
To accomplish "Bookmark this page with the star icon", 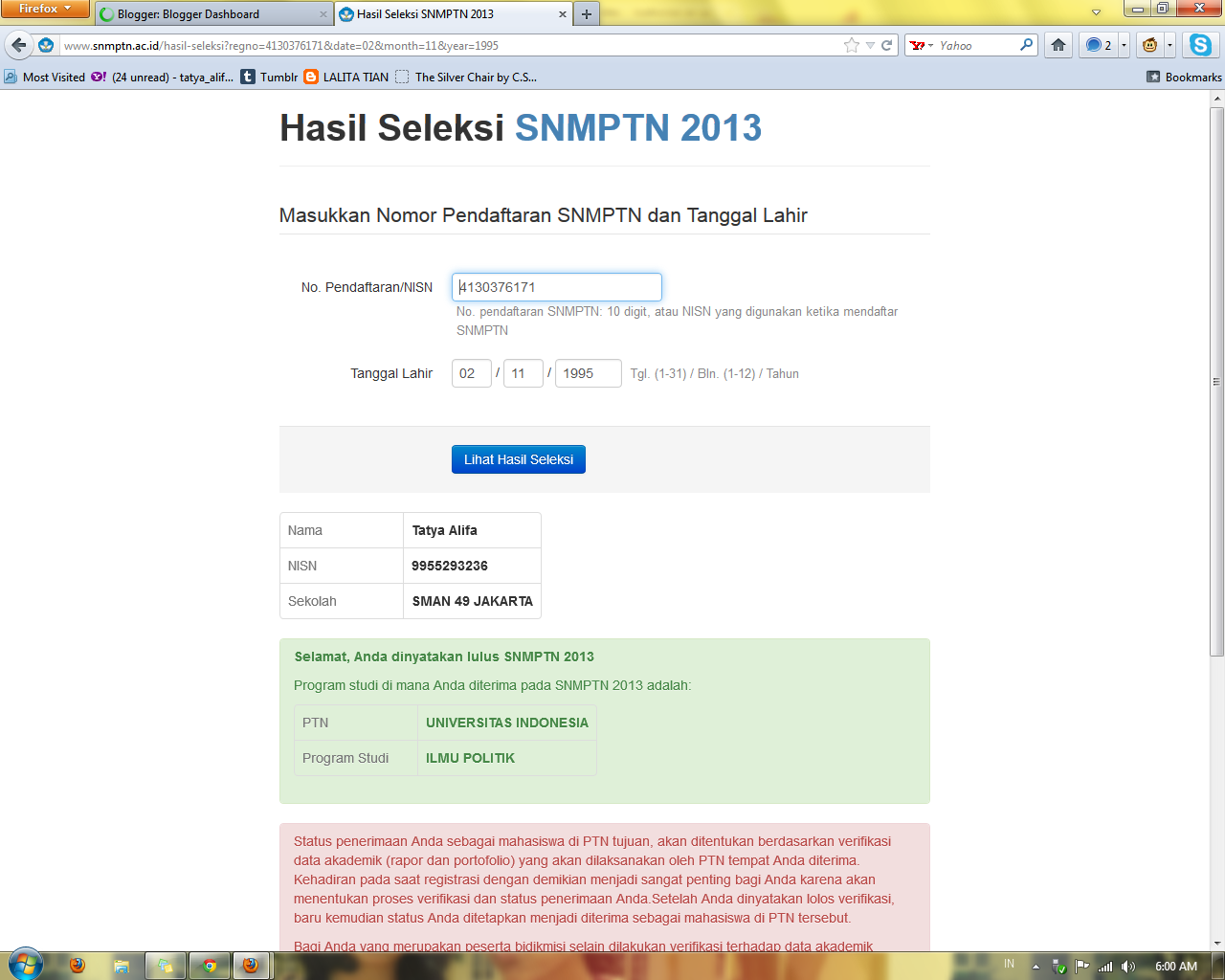I will (x=852, y=45).
